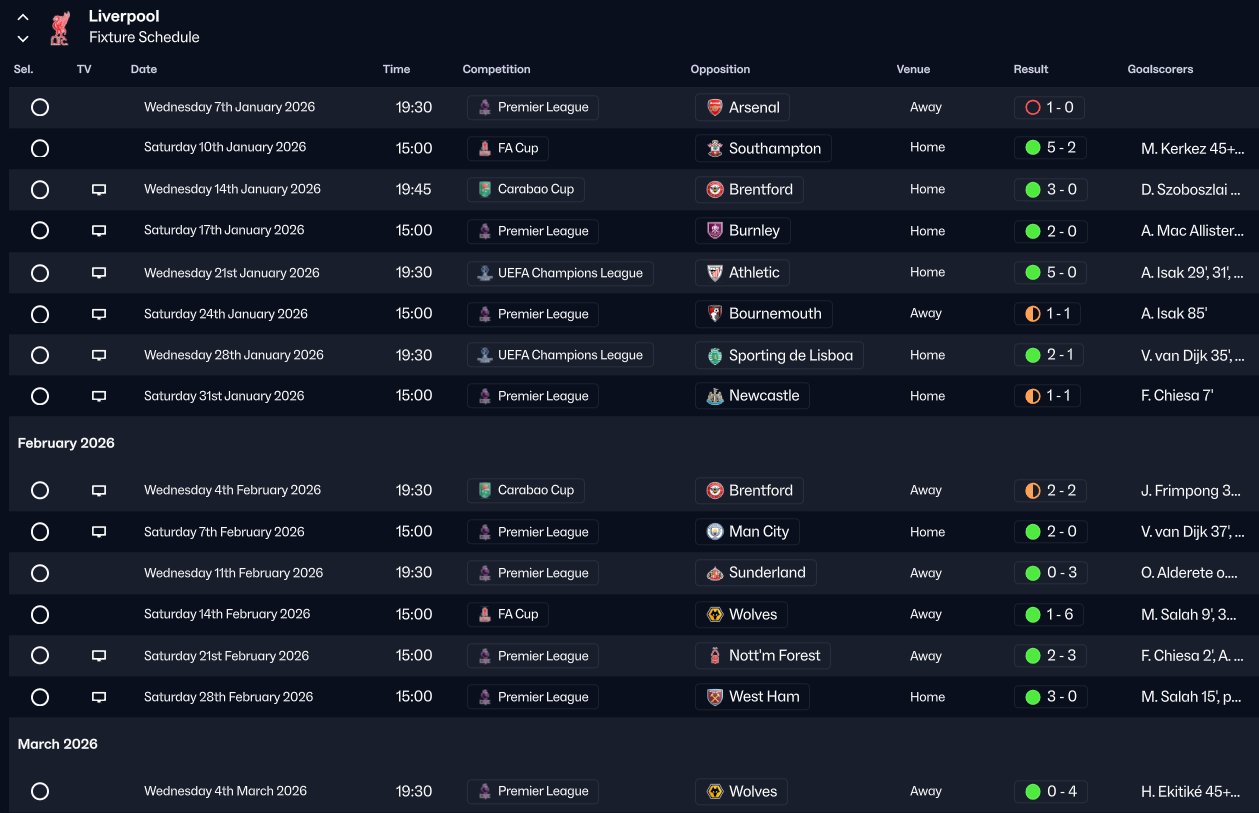1259x813 pixels.
Task: Select the Arsenal fixture radio button
Action: pos(40,107)
